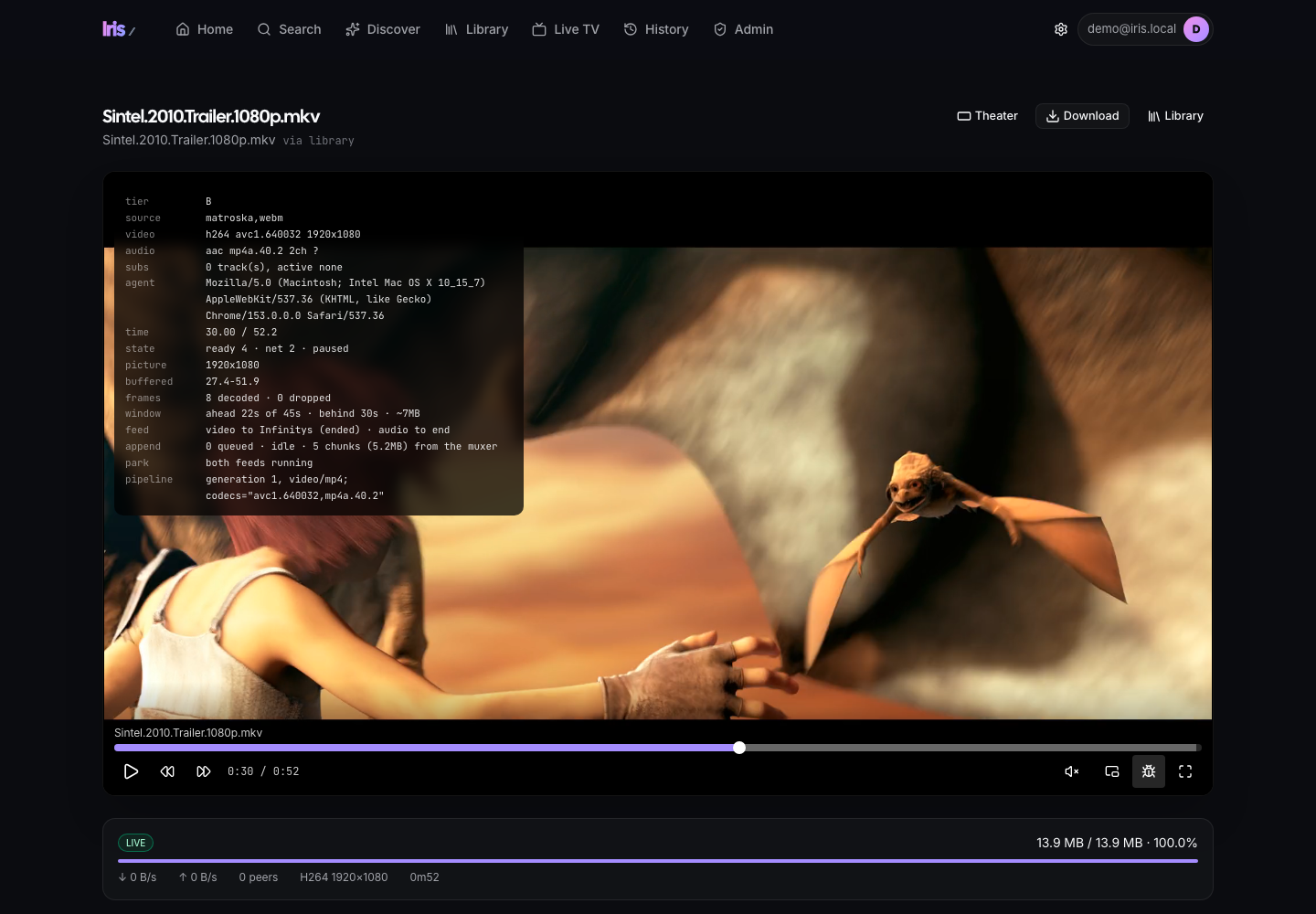Open the Admin page
This screenshot has width=1316, height=914.
pyautogui.click(x=743, y=29)
